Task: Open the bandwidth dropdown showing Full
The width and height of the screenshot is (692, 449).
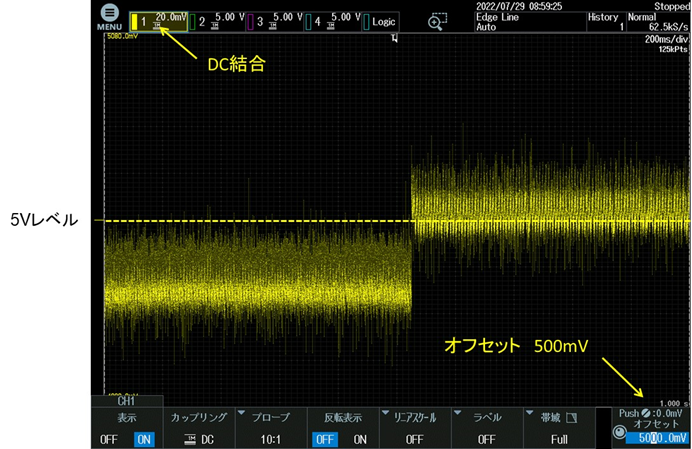Action: [x=559, y=428]
